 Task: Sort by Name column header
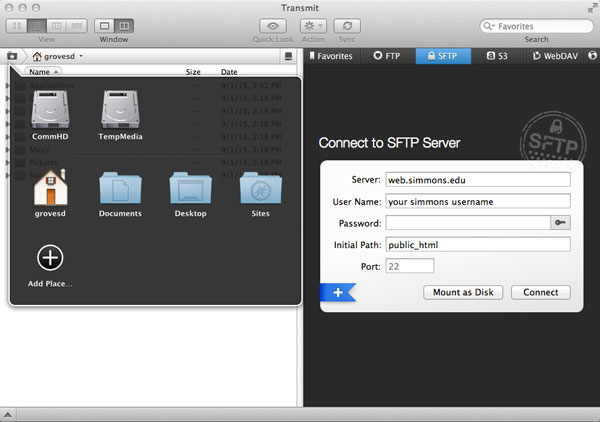[43, 72]
